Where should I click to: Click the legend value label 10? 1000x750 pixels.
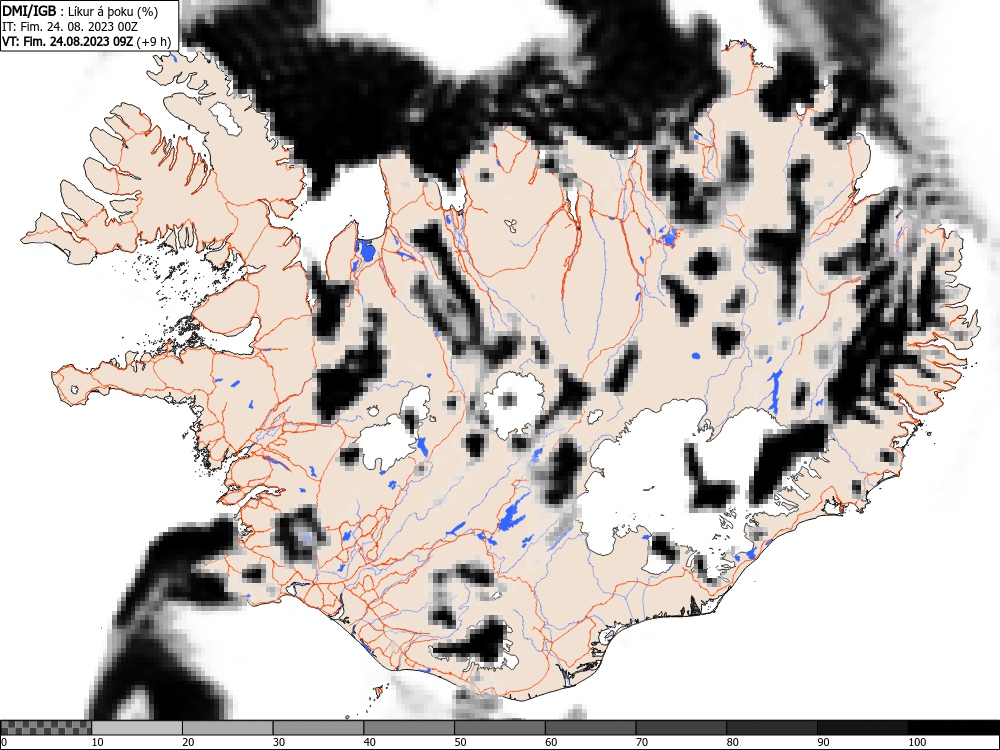[x=98, y=742]
